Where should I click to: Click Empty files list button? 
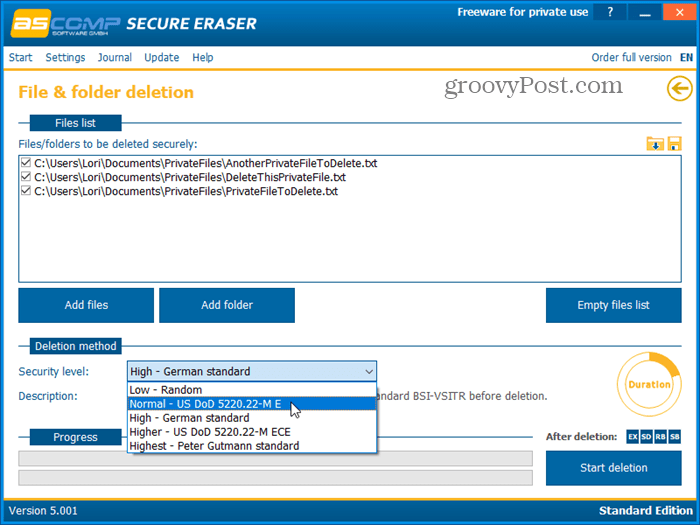click(x=613, y=305)
